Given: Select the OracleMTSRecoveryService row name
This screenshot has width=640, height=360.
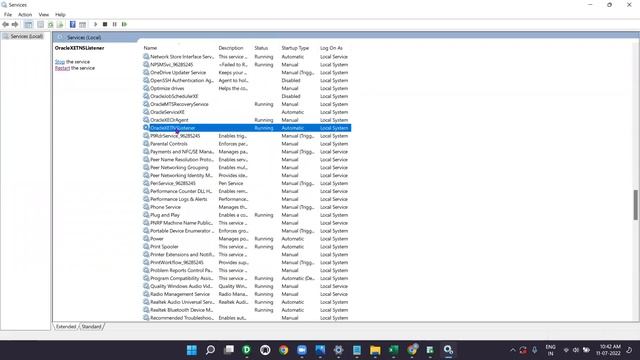Looking at the screenshot, I should pos(179,104).
